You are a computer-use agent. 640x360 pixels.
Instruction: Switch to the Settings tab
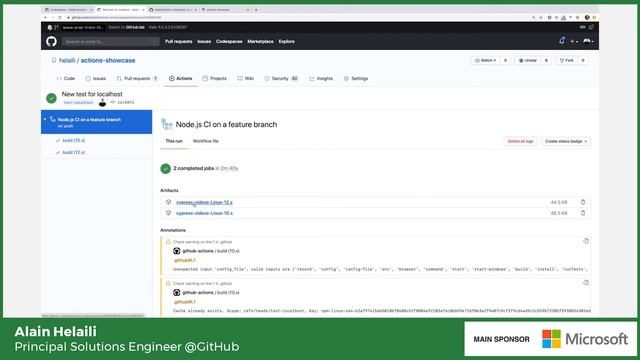[356, 78]
